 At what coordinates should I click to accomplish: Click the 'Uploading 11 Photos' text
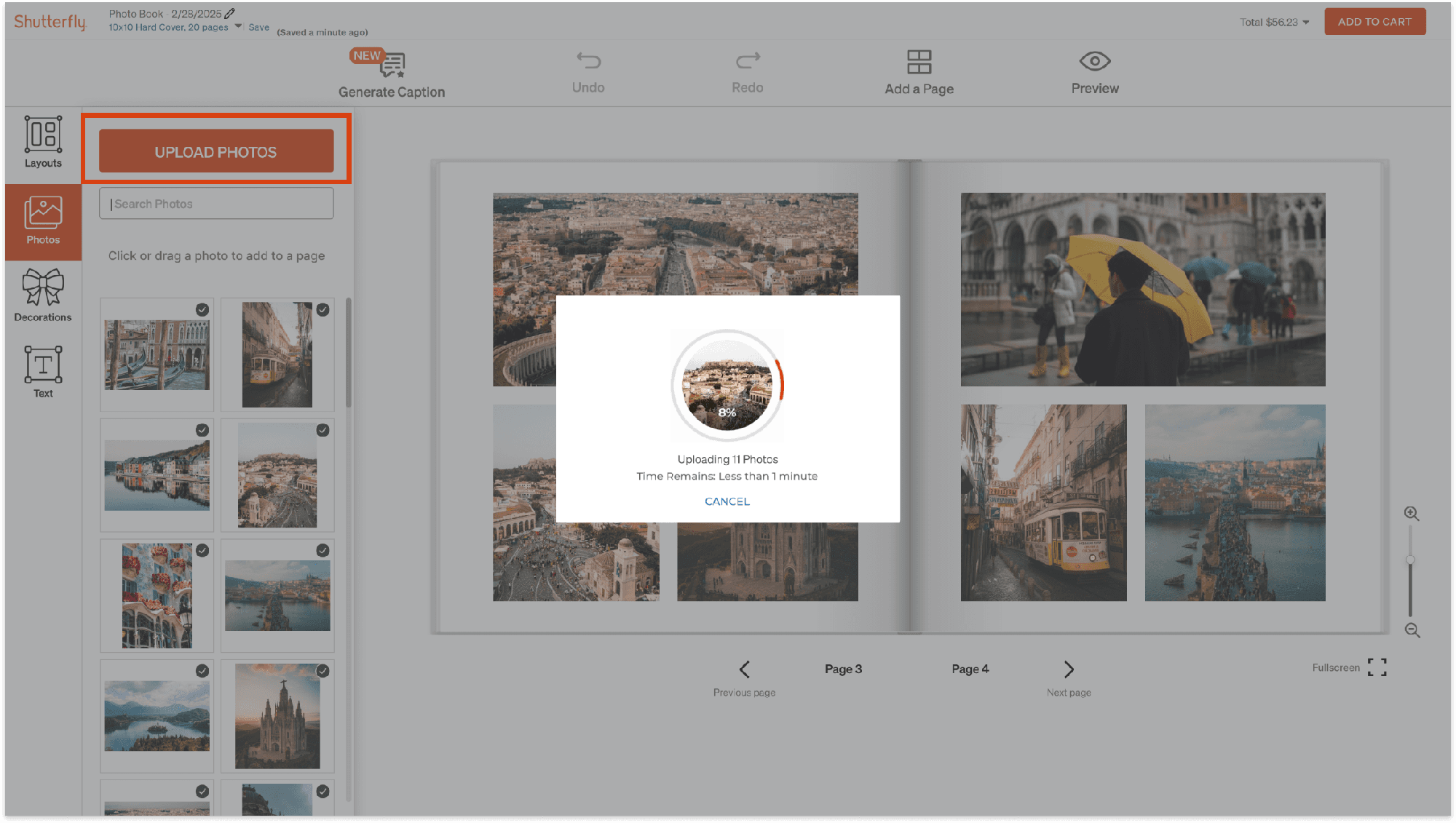point(727,459)
